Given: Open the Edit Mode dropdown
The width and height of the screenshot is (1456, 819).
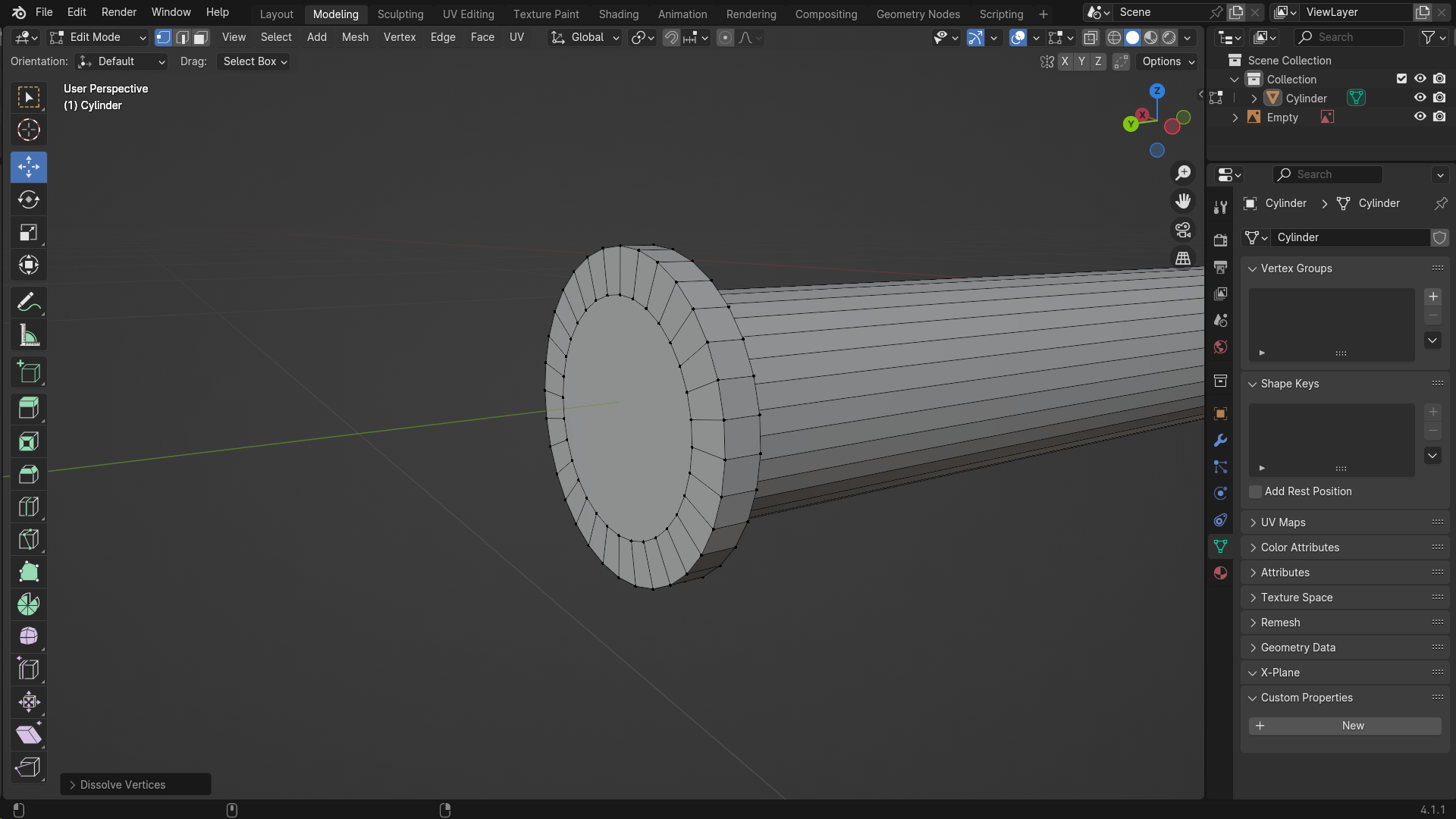Looking at the screenshot, I should click(x=98, y=37).
